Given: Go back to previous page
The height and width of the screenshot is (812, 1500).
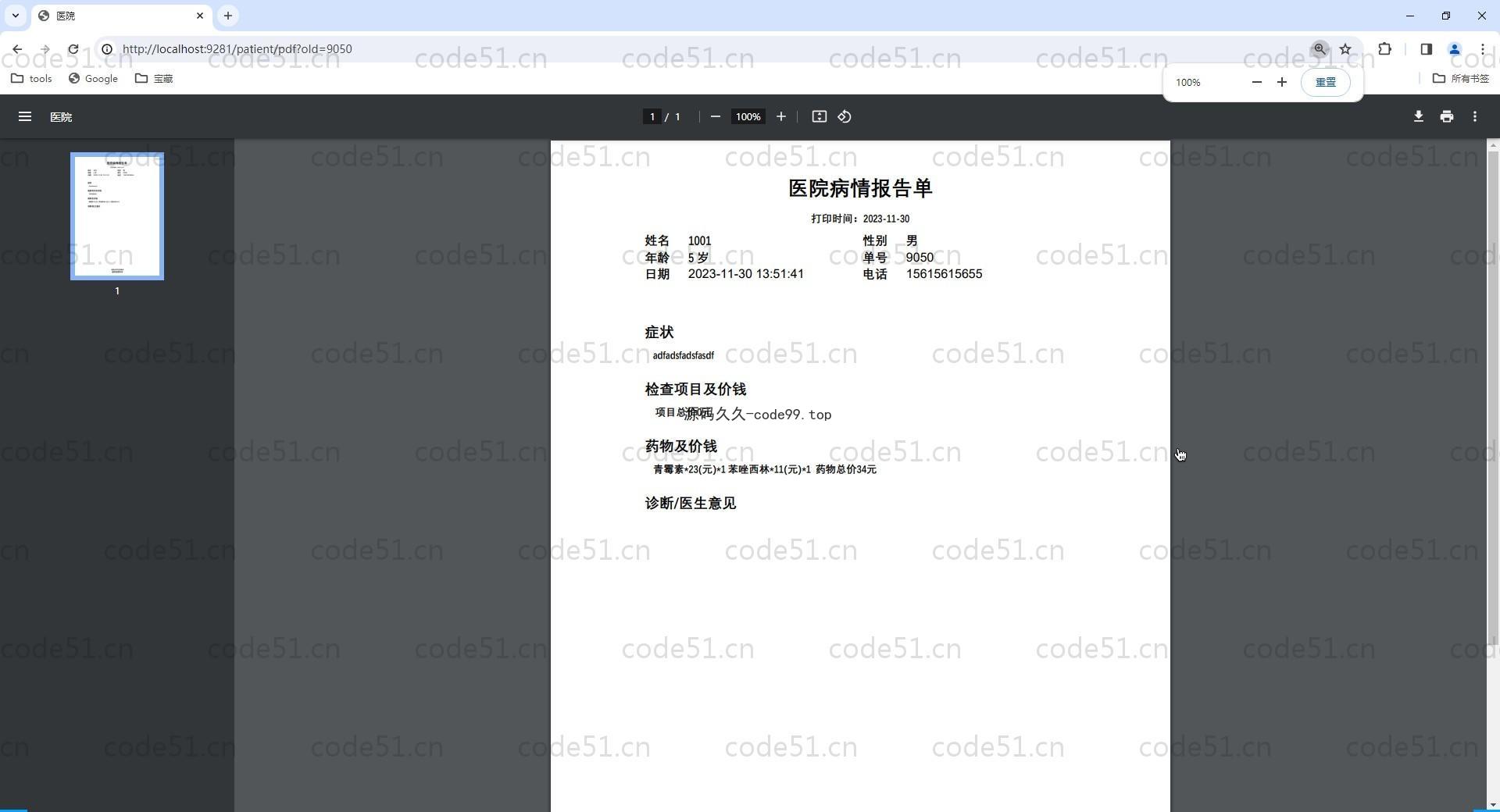Looking at the screenshot, I should (x=17, y=49).
